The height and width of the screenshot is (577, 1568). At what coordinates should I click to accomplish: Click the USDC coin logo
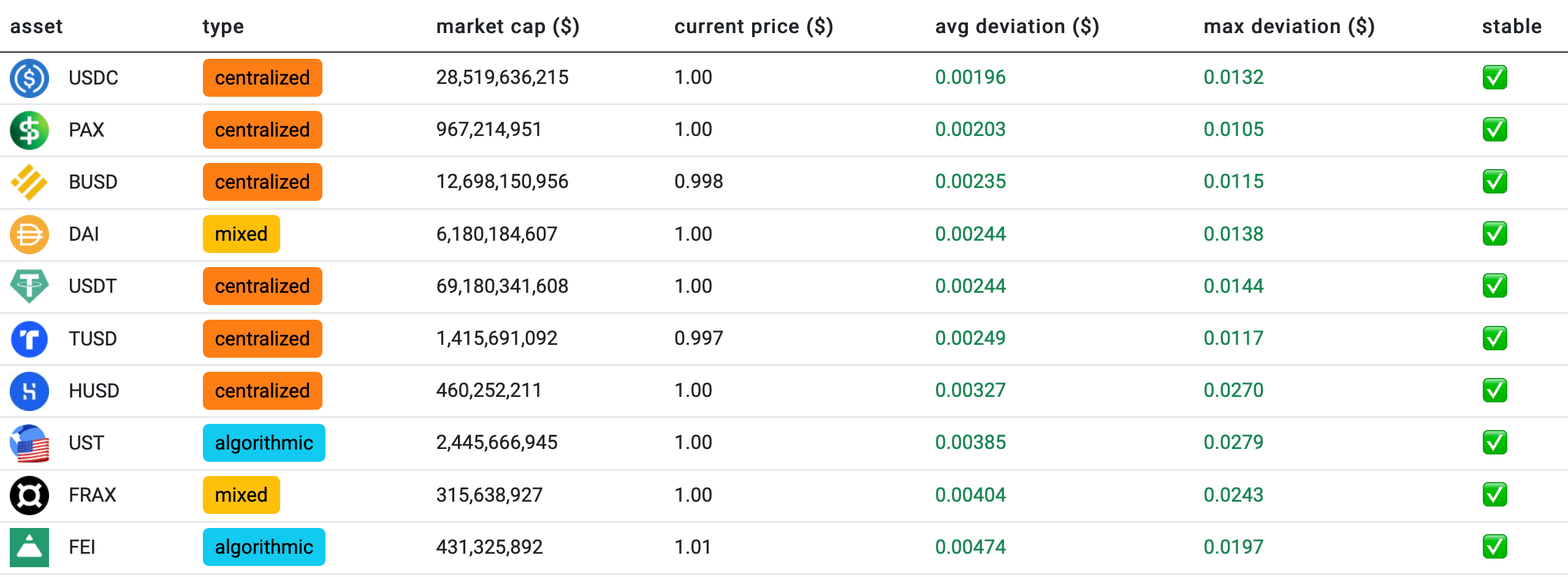29,78
